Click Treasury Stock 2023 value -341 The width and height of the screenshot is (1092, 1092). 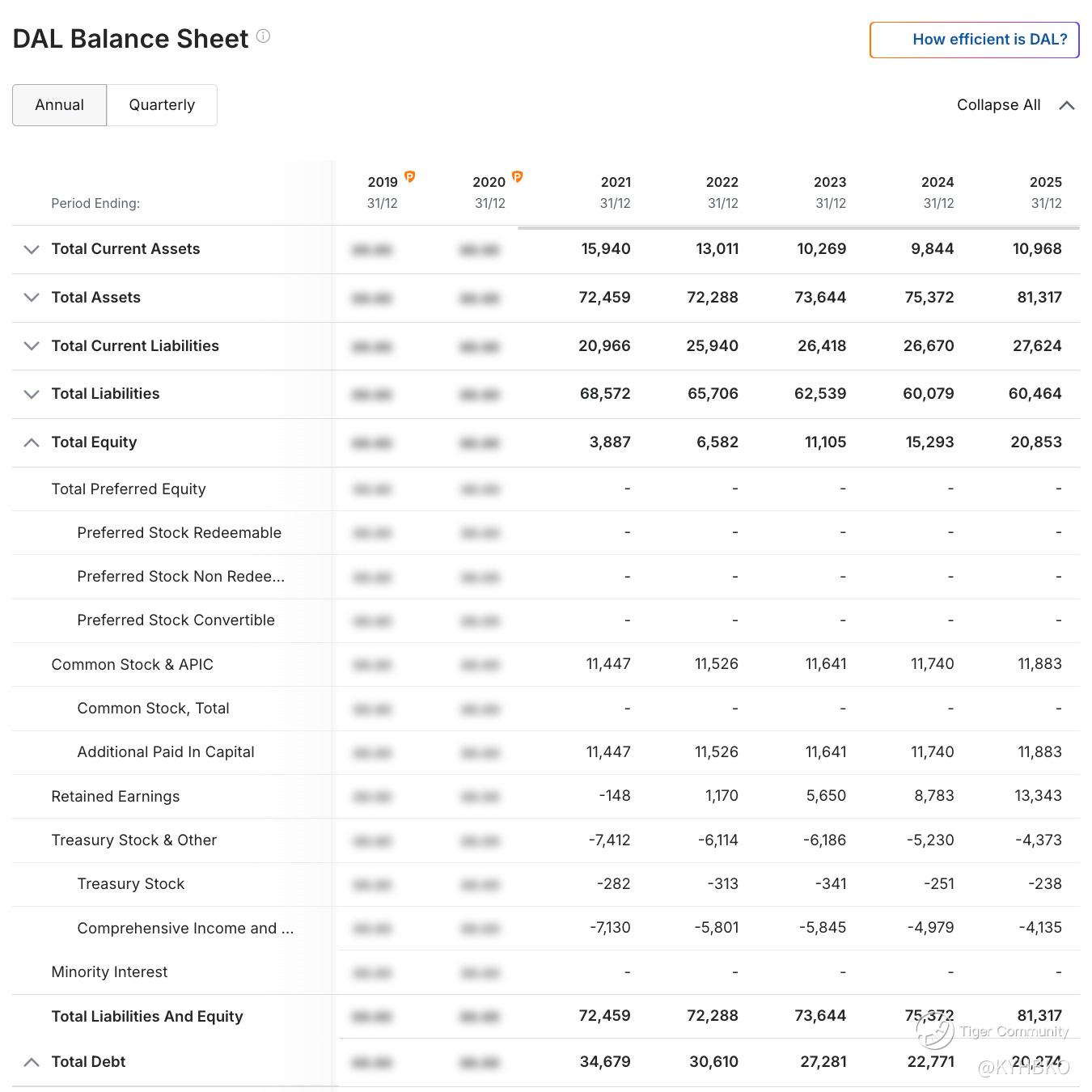pyautogui.click(x=831, y=884)
